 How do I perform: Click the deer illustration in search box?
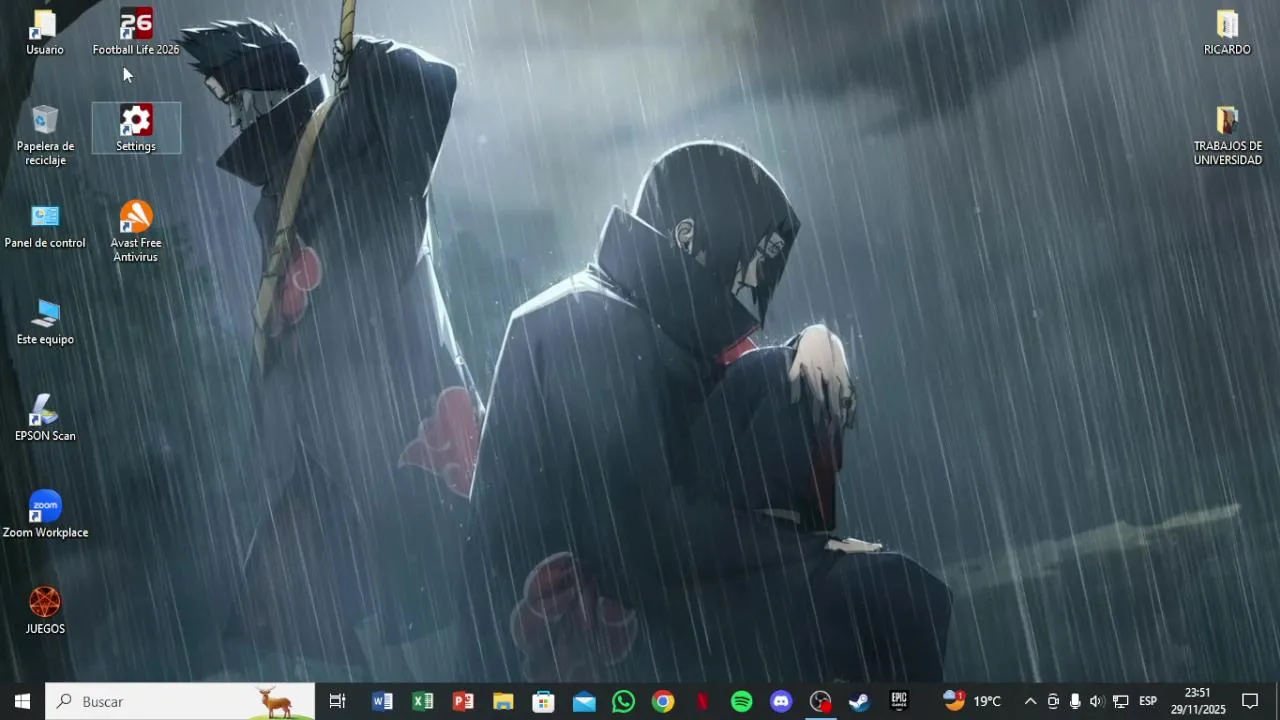[x=277, y=702]
